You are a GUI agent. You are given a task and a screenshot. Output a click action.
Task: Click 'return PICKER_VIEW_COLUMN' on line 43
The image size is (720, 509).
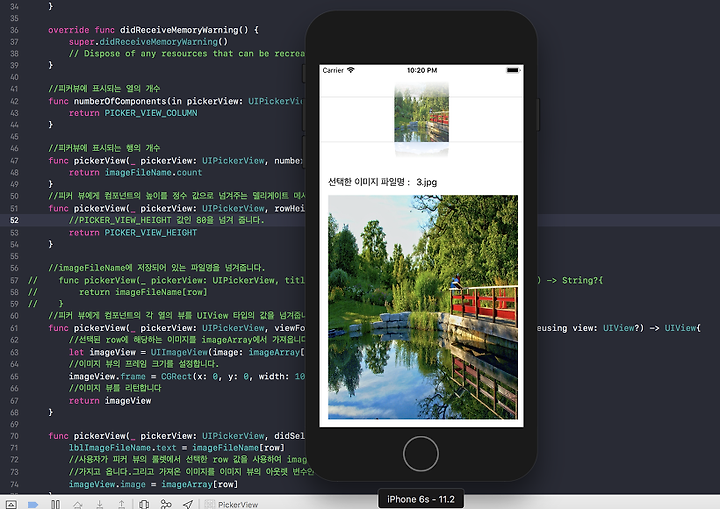click(x=133, y=113)
